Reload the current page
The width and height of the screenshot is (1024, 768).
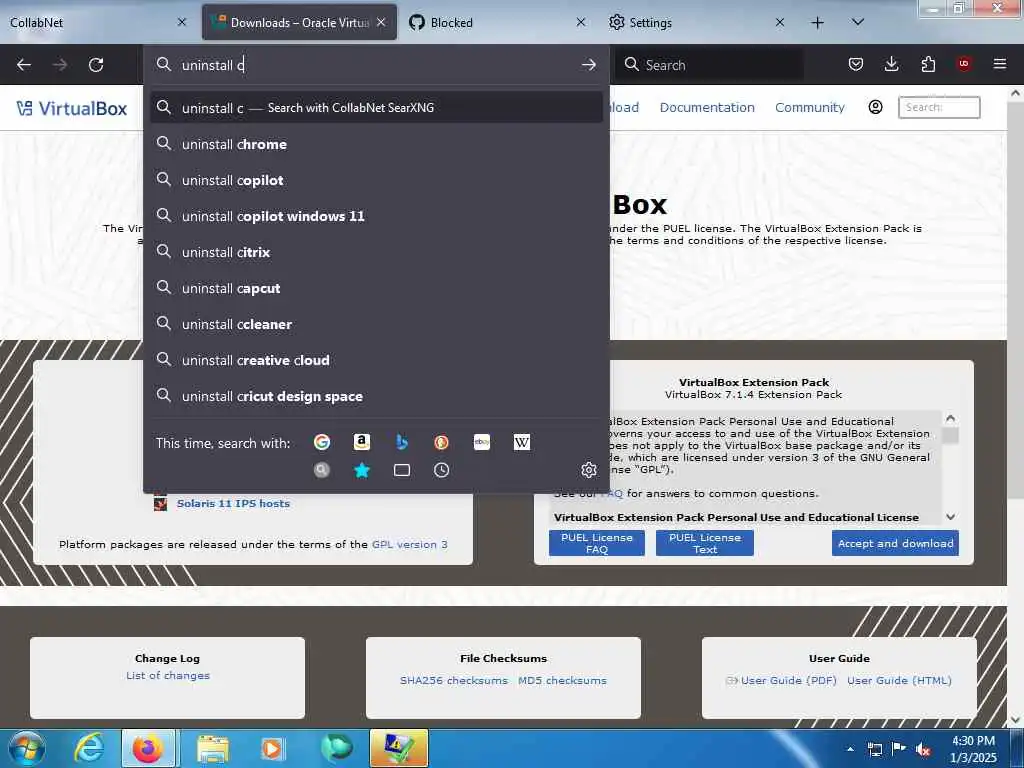point(96,65)
